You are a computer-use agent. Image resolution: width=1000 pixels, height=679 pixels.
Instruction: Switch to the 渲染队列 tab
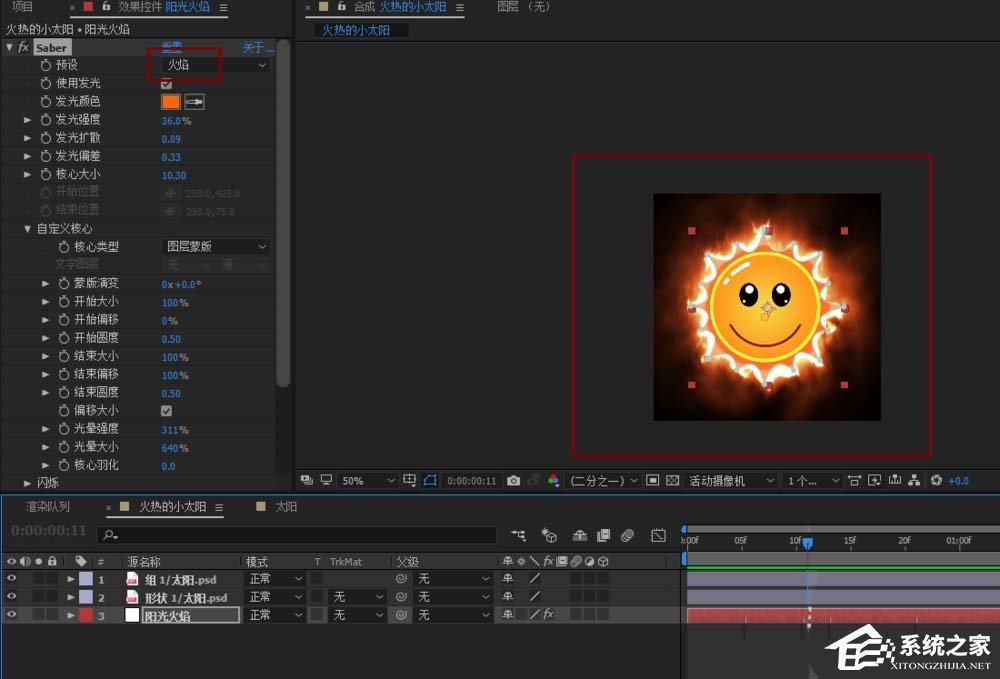click(x=48, y=507)
